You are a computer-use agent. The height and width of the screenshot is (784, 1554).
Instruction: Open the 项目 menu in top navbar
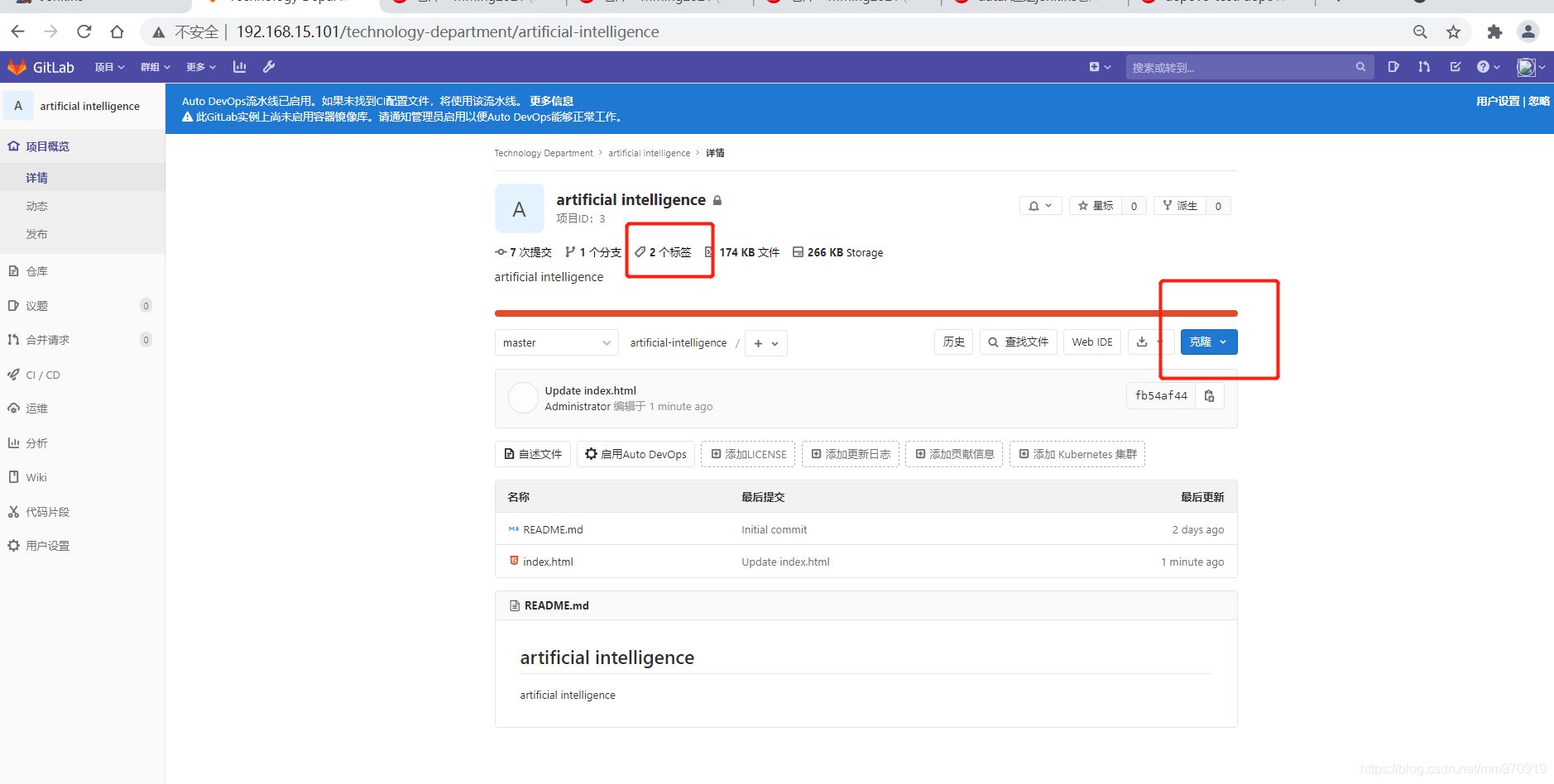point(109,67)
